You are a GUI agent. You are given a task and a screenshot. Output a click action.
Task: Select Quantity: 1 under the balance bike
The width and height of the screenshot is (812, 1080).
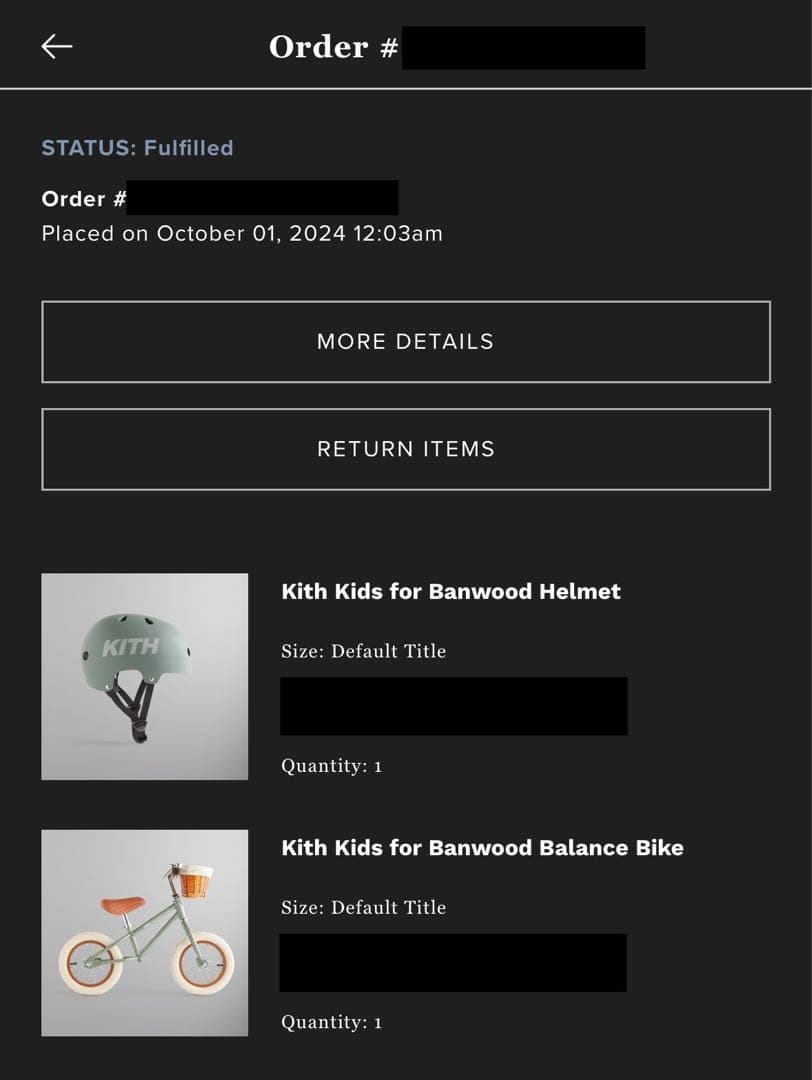pos(330,1022)
